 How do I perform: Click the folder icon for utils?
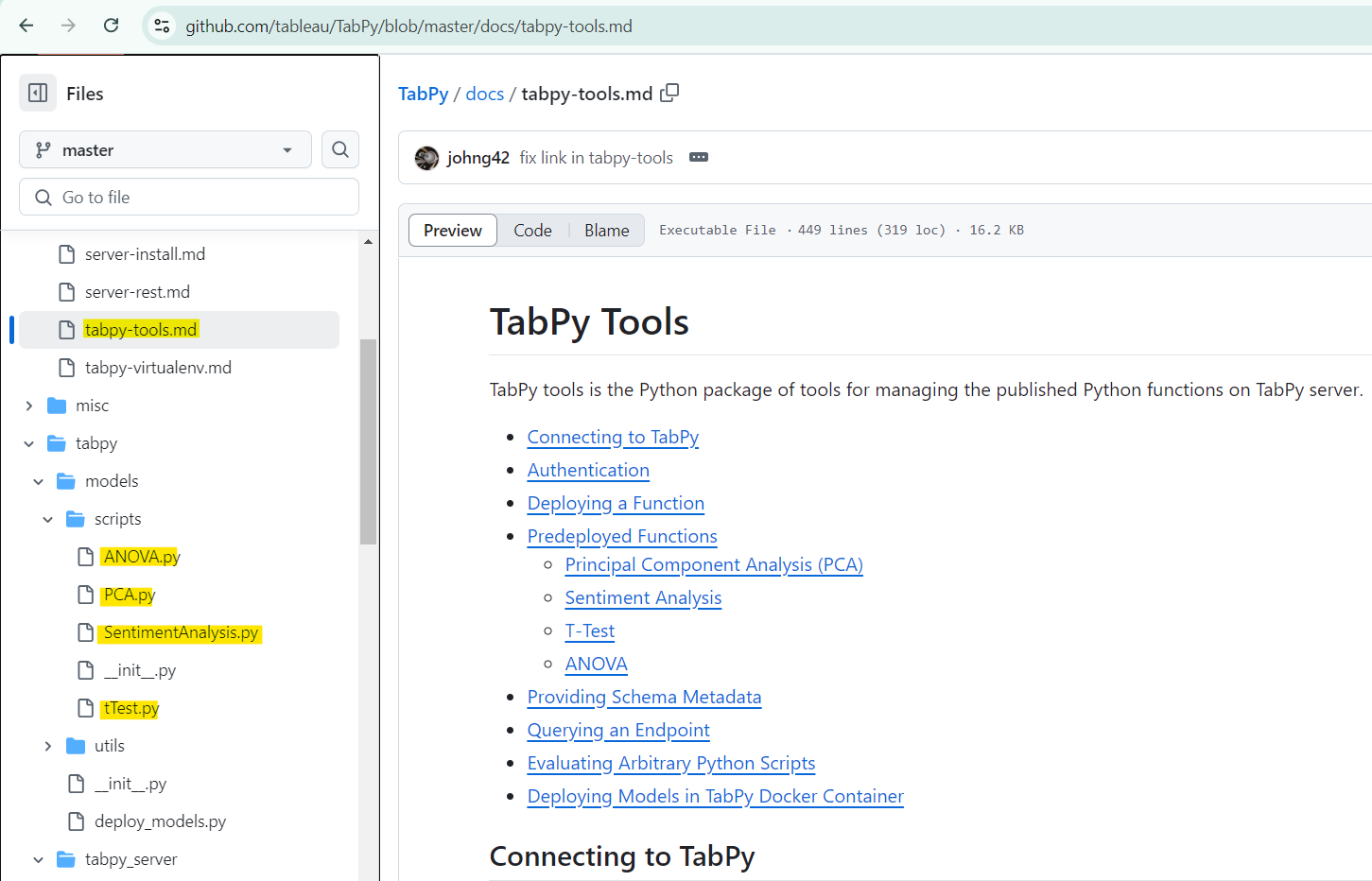click(x=76, y=746)
